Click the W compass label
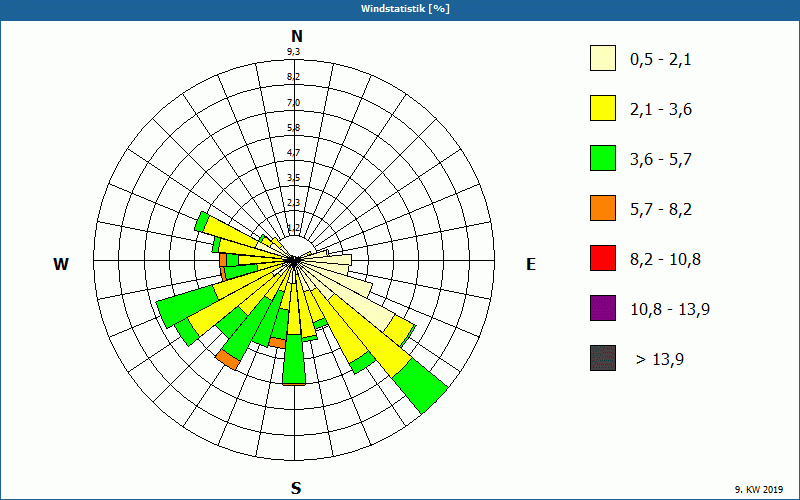The height and width of the screenshot is (500, 800). click(x=61, y=264)
